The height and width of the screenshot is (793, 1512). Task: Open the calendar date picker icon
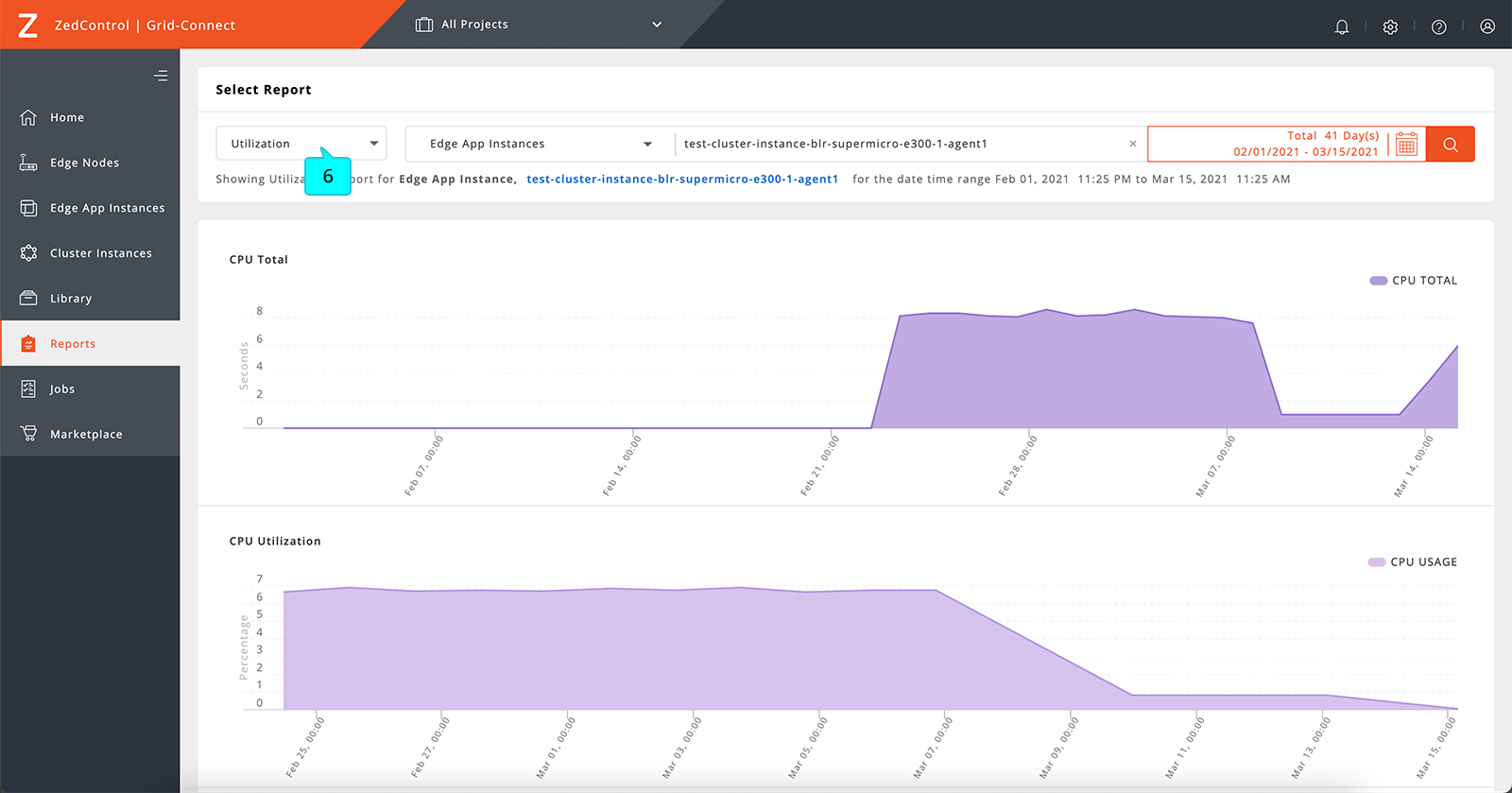(x=1406, y=144)
